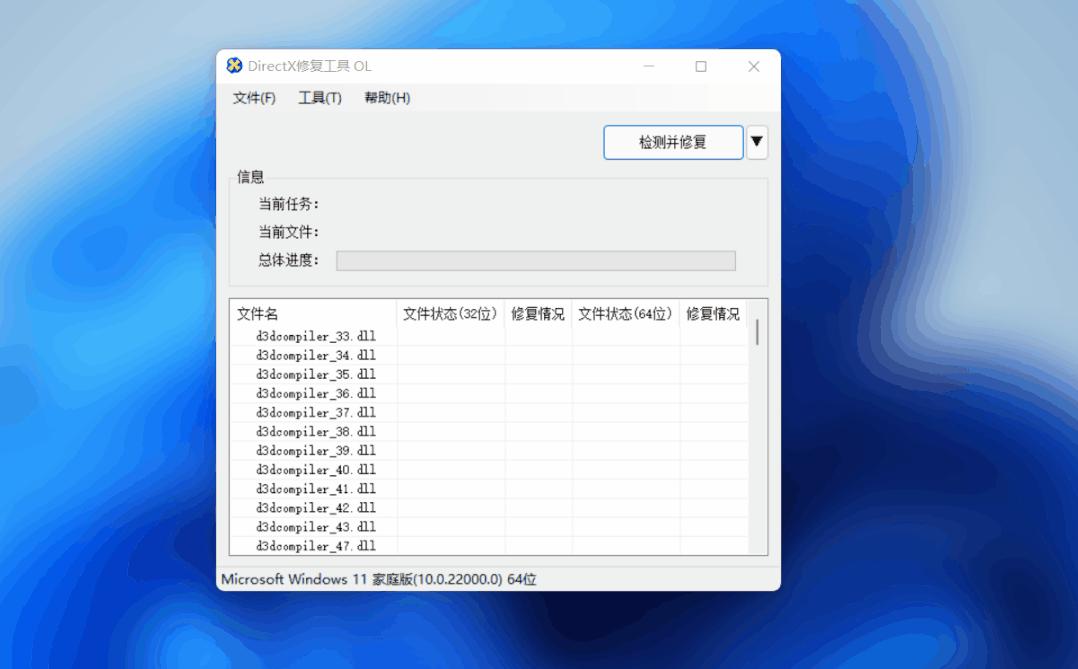Select row d3dcompiler_39.dll
Viewport: 1078px width, 669px height.
tap(488, 451)
